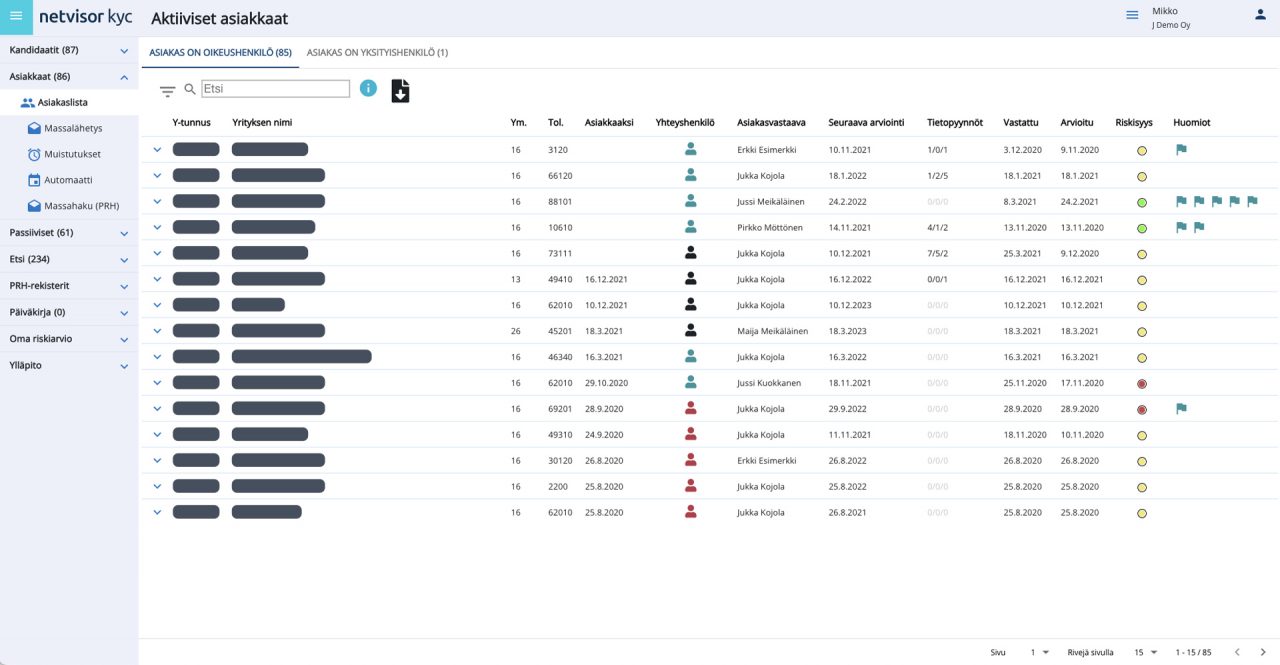Download the customer list file

(400, 91)
